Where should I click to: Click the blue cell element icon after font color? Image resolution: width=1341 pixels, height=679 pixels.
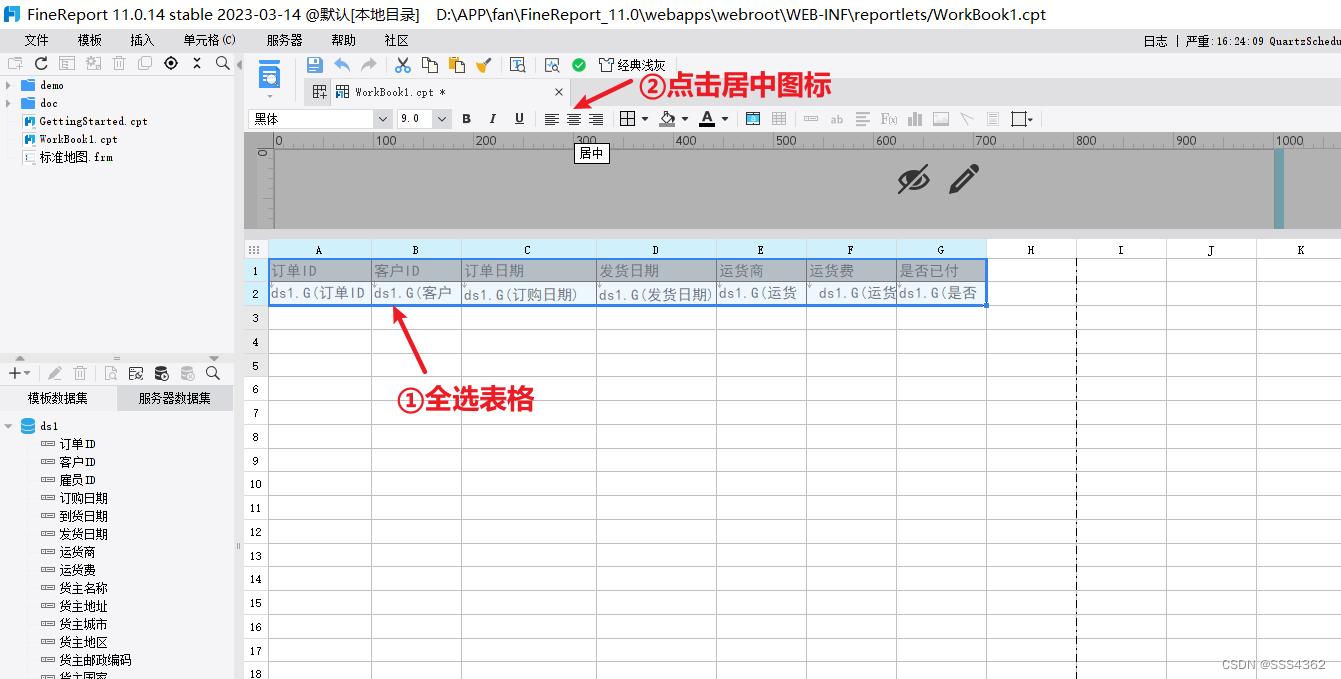(x=753, y=119)
